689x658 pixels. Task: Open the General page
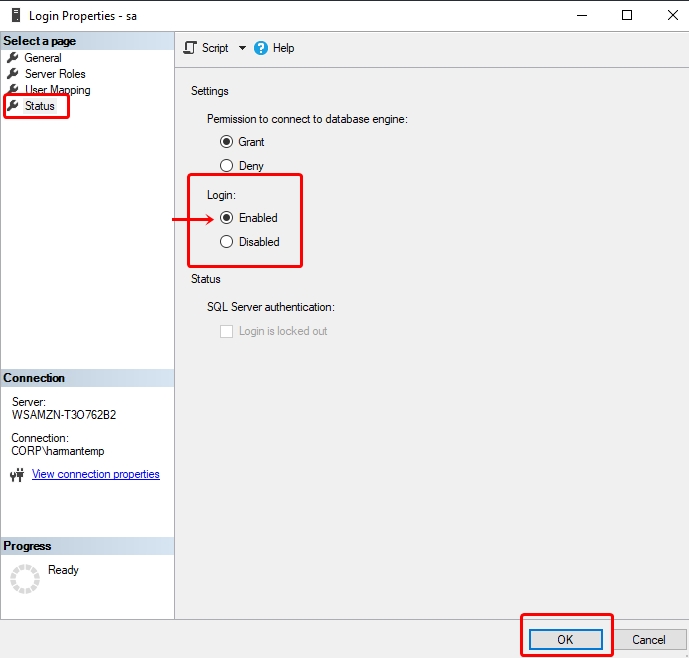(x=43, y=58)
